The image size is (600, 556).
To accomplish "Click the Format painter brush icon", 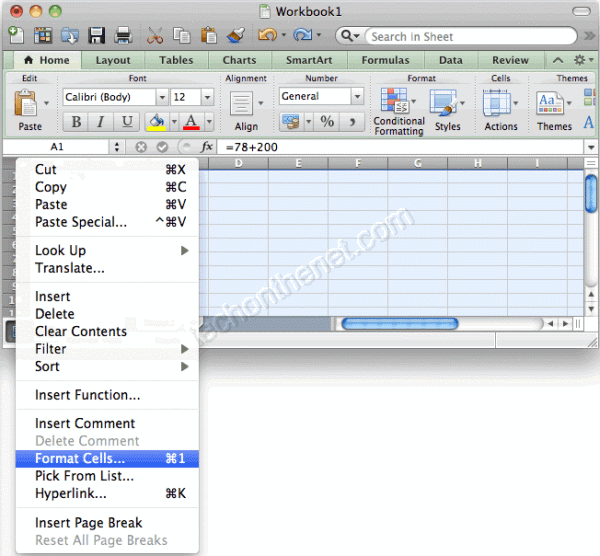I will click(x=235, y=36).
